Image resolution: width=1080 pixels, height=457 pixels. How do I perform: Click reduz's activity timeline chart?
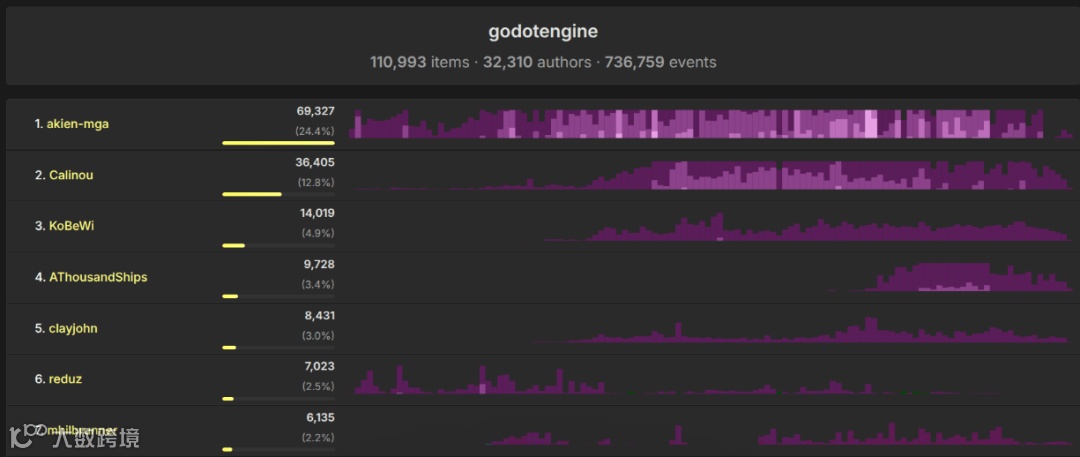(711, 379)
